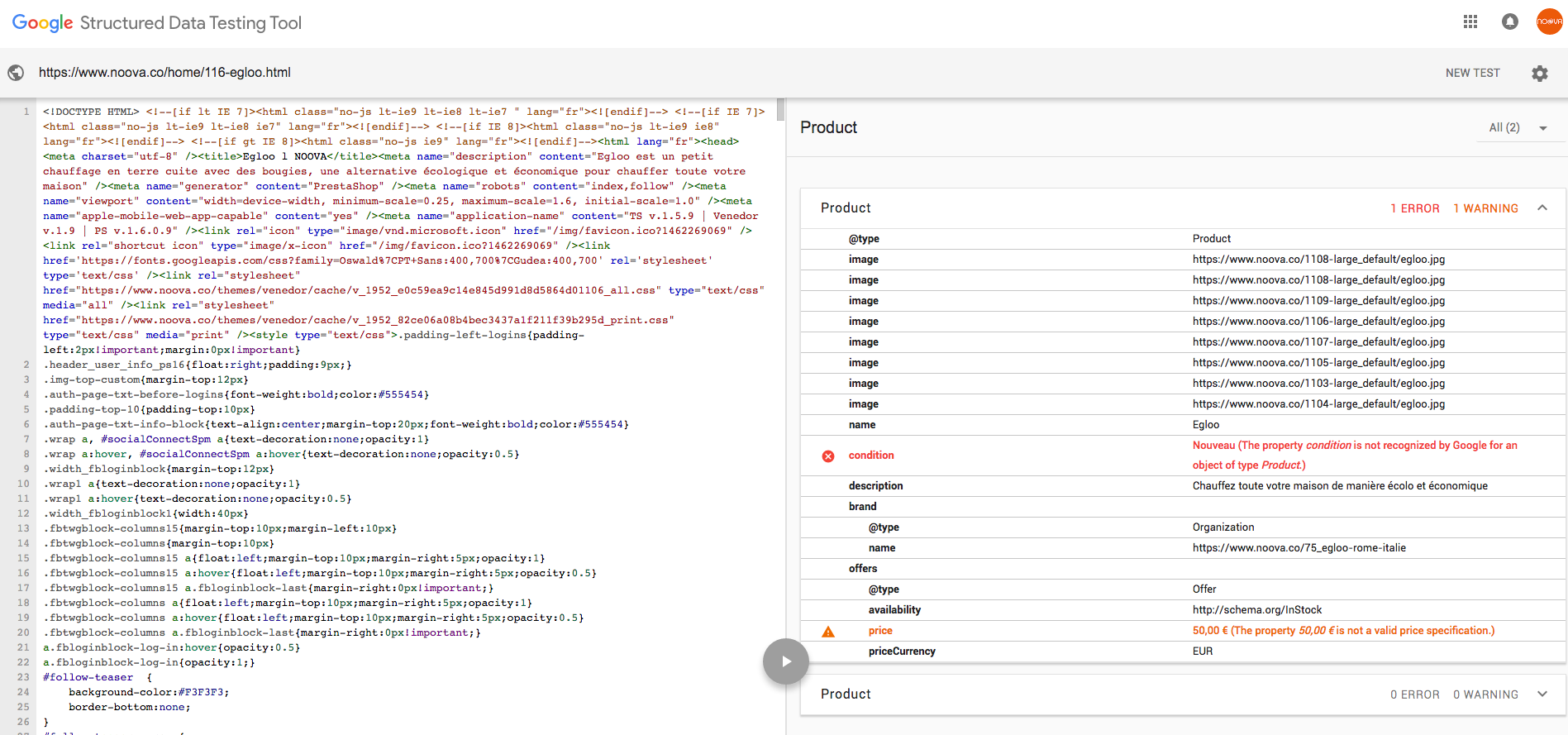Image resolution: width=1568 pixels, height=735 pixels.
Task: Click the 1 WARNING label
Action: [1485, 208]
